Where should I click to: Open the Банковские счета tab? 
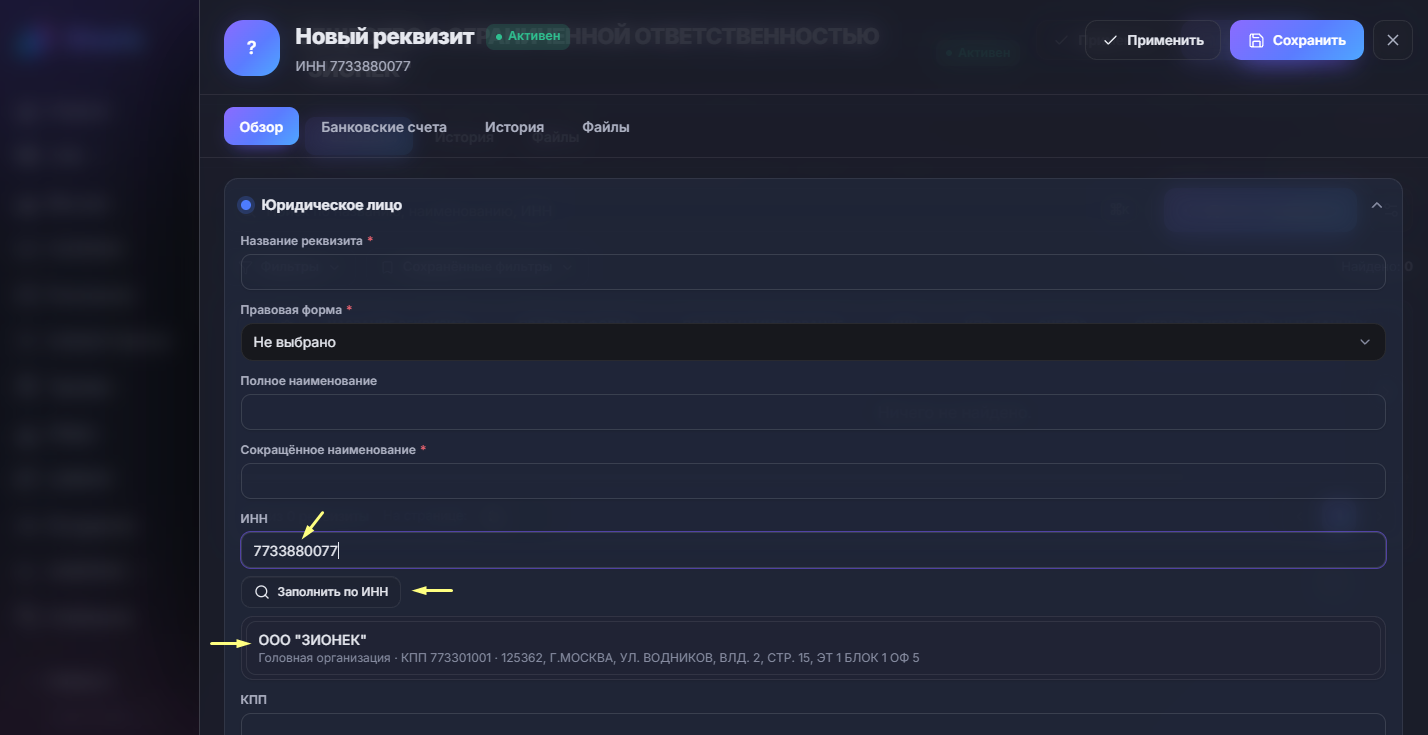coord(384,127)
